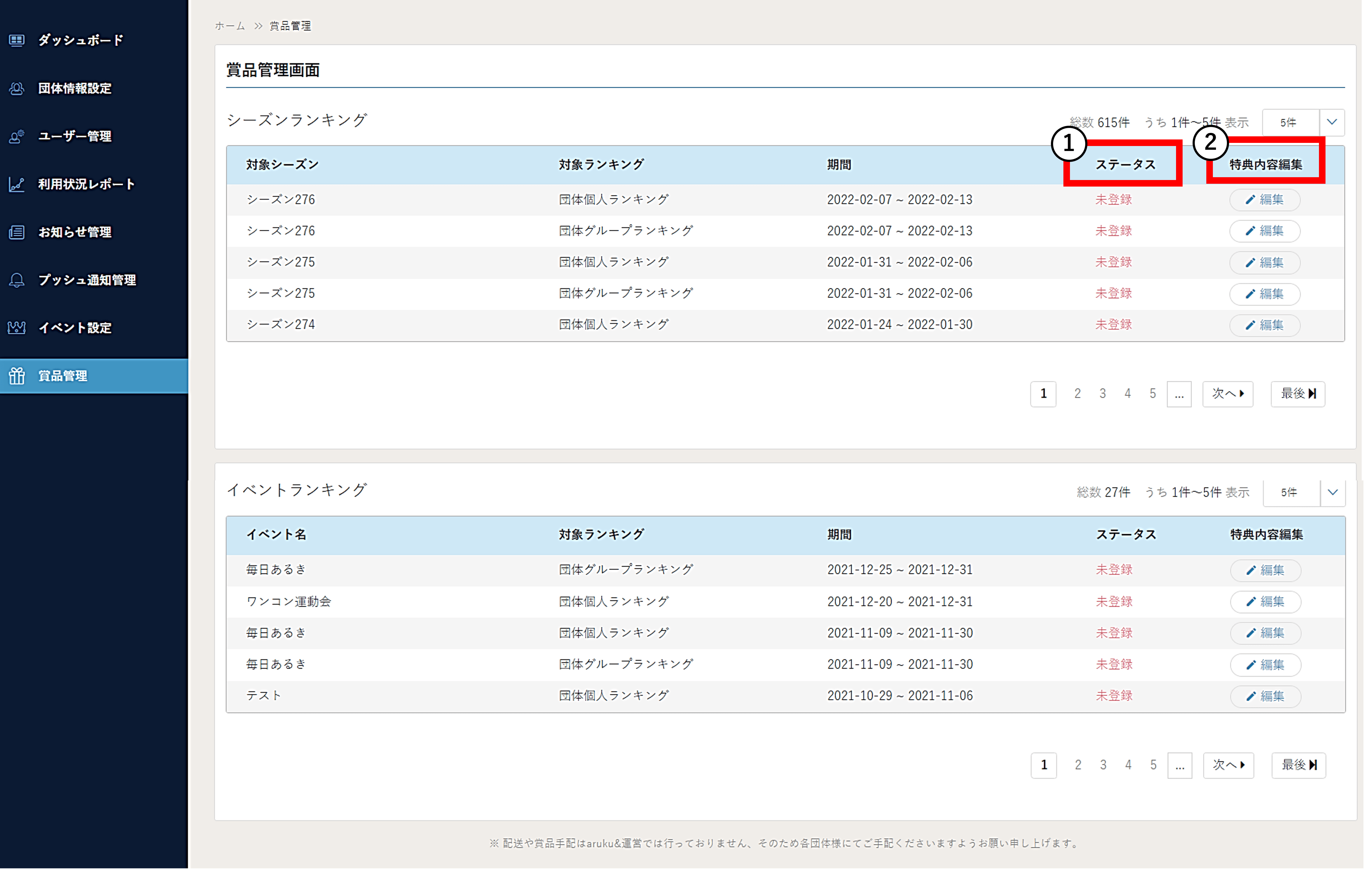Go to the 最後 last page of event ranking
Viewport: 1372px width, 891px height.
[1298, 765]
